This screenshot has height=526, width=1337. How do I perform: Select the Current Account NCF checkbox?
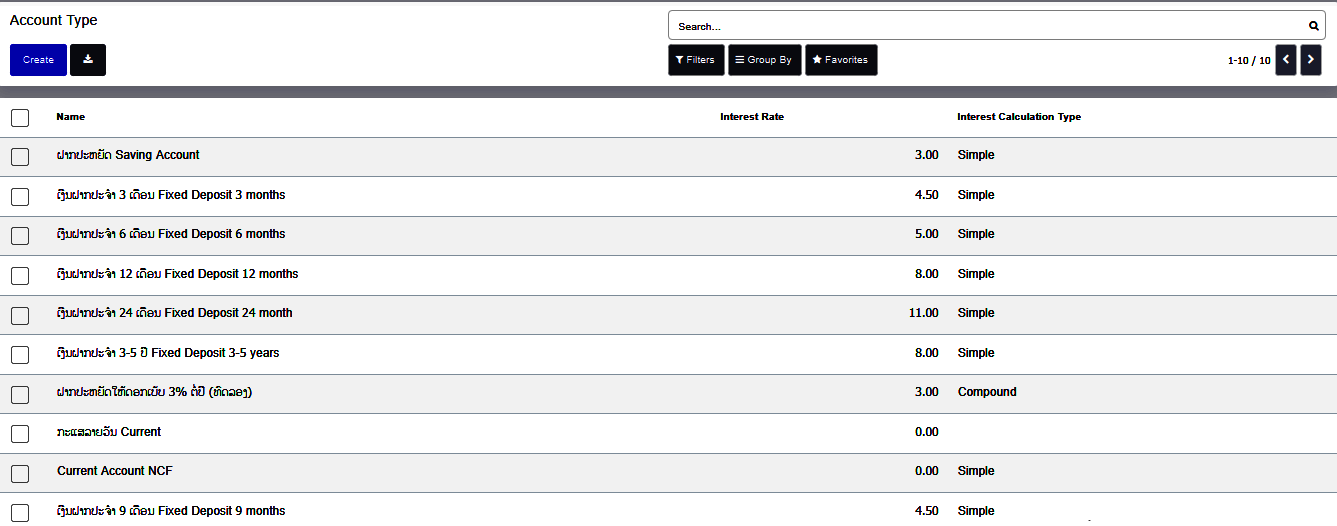(x=20, y=472)
